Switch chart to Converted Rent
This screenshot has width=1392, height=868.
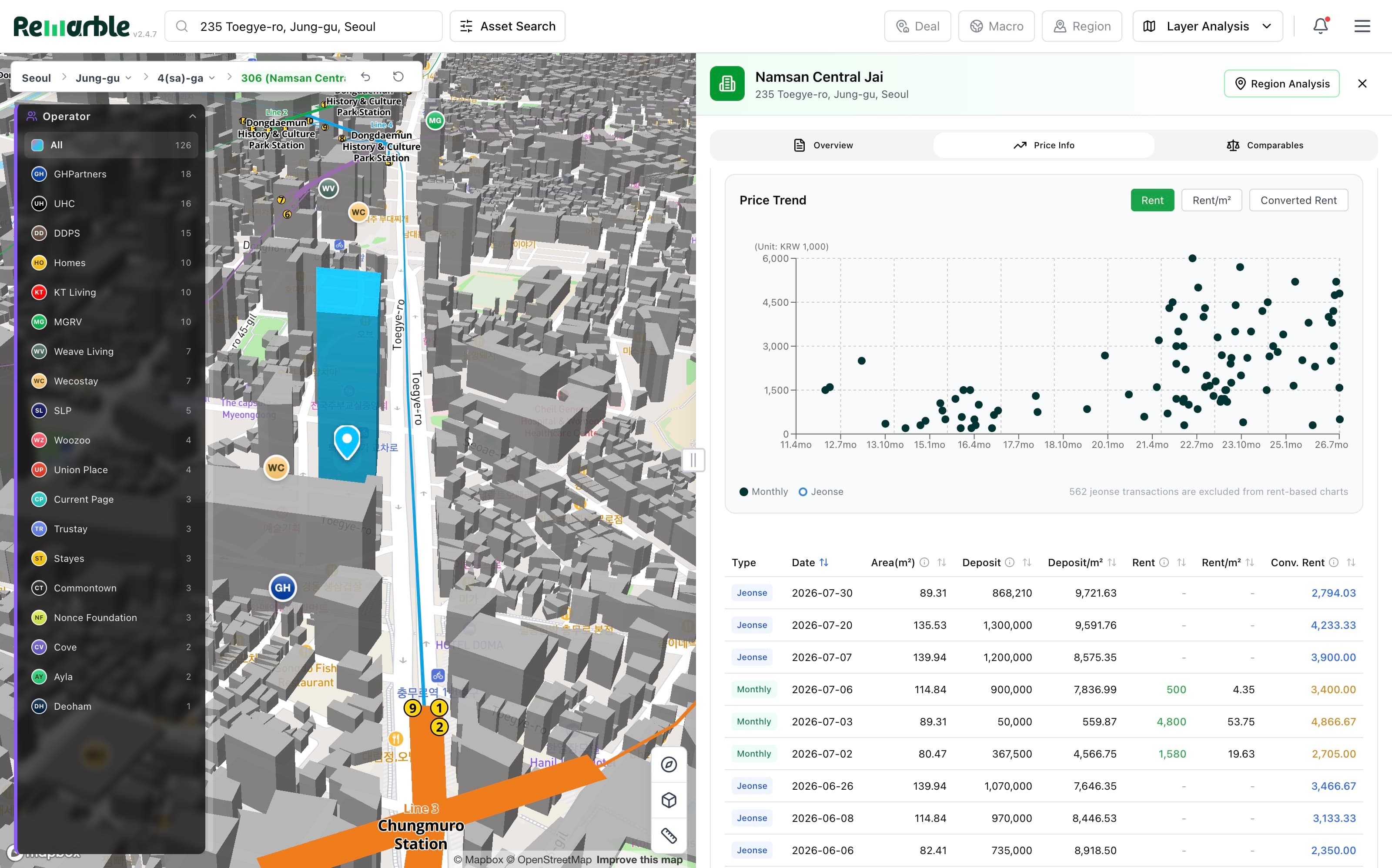1298,200
